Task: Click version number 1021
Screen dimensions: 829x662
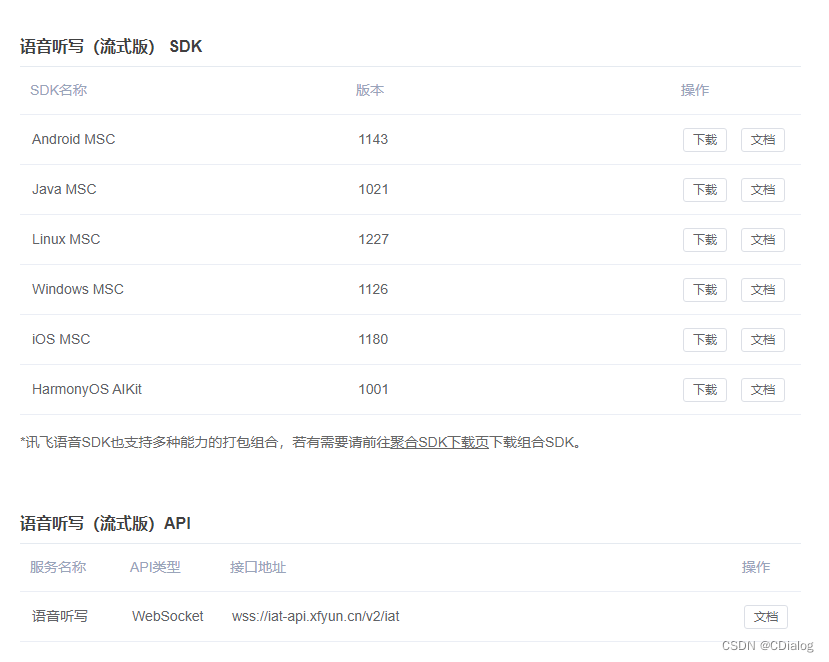Action: click(x=373, y=189)
